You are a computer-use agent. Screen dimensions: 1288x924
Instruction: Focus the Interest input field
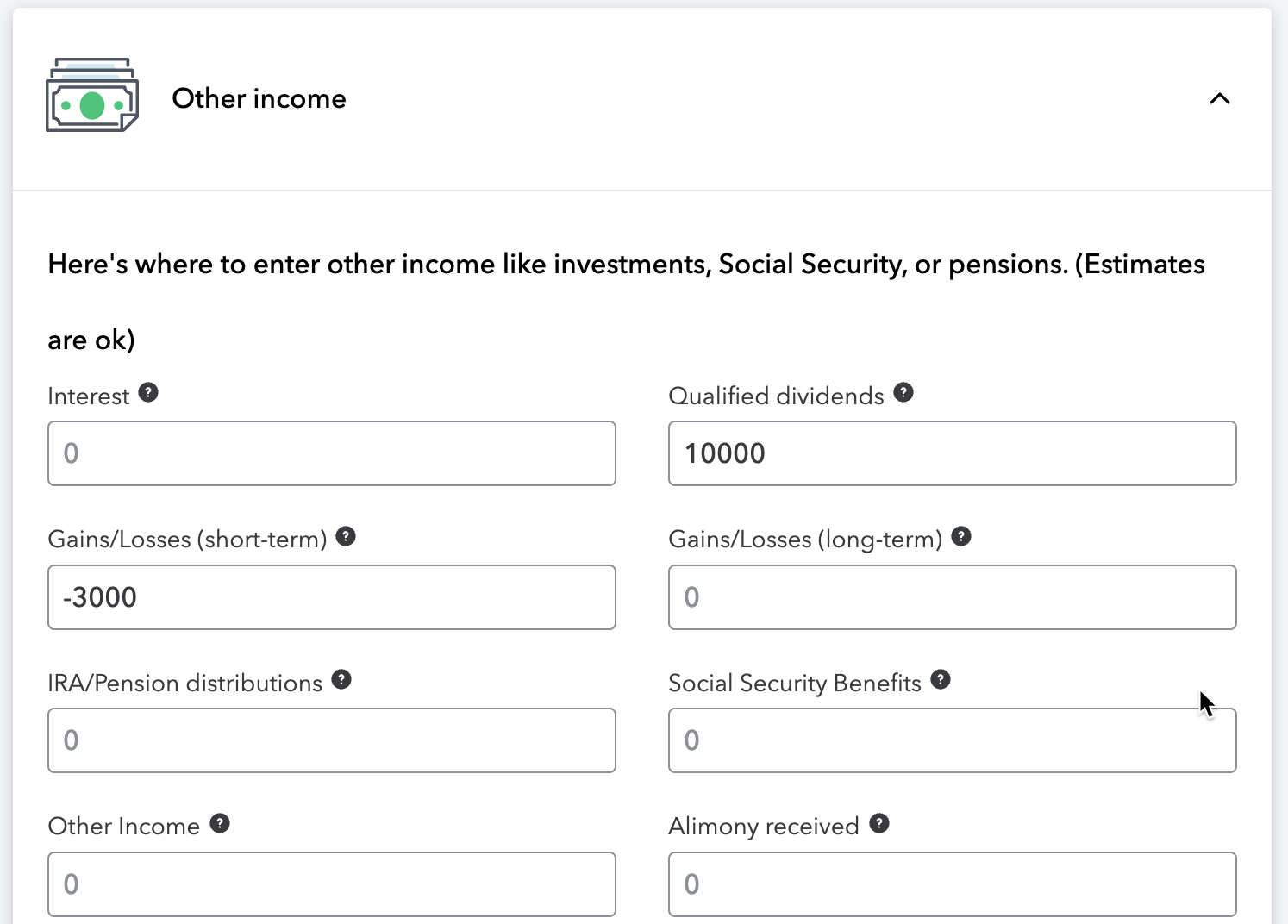332,453
